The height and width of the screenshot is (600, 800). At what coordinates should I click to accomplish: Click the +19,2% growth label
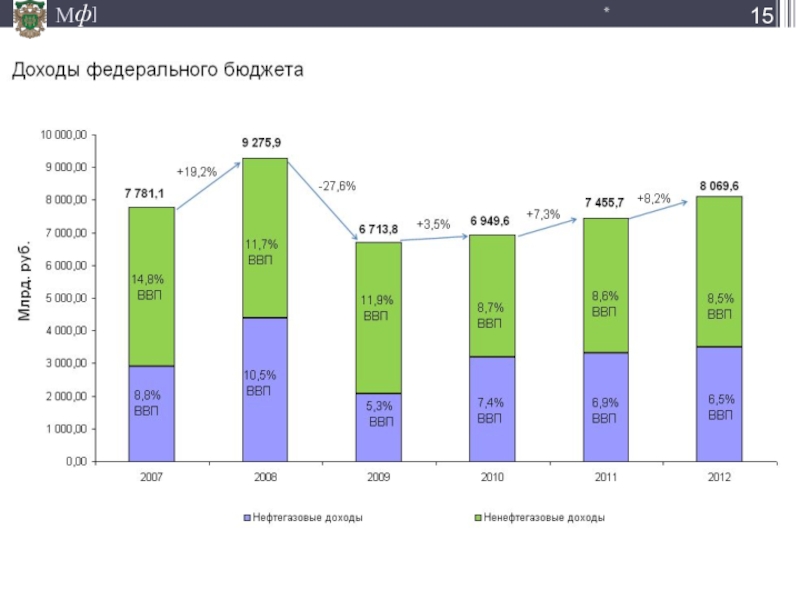tap(196, 172)
